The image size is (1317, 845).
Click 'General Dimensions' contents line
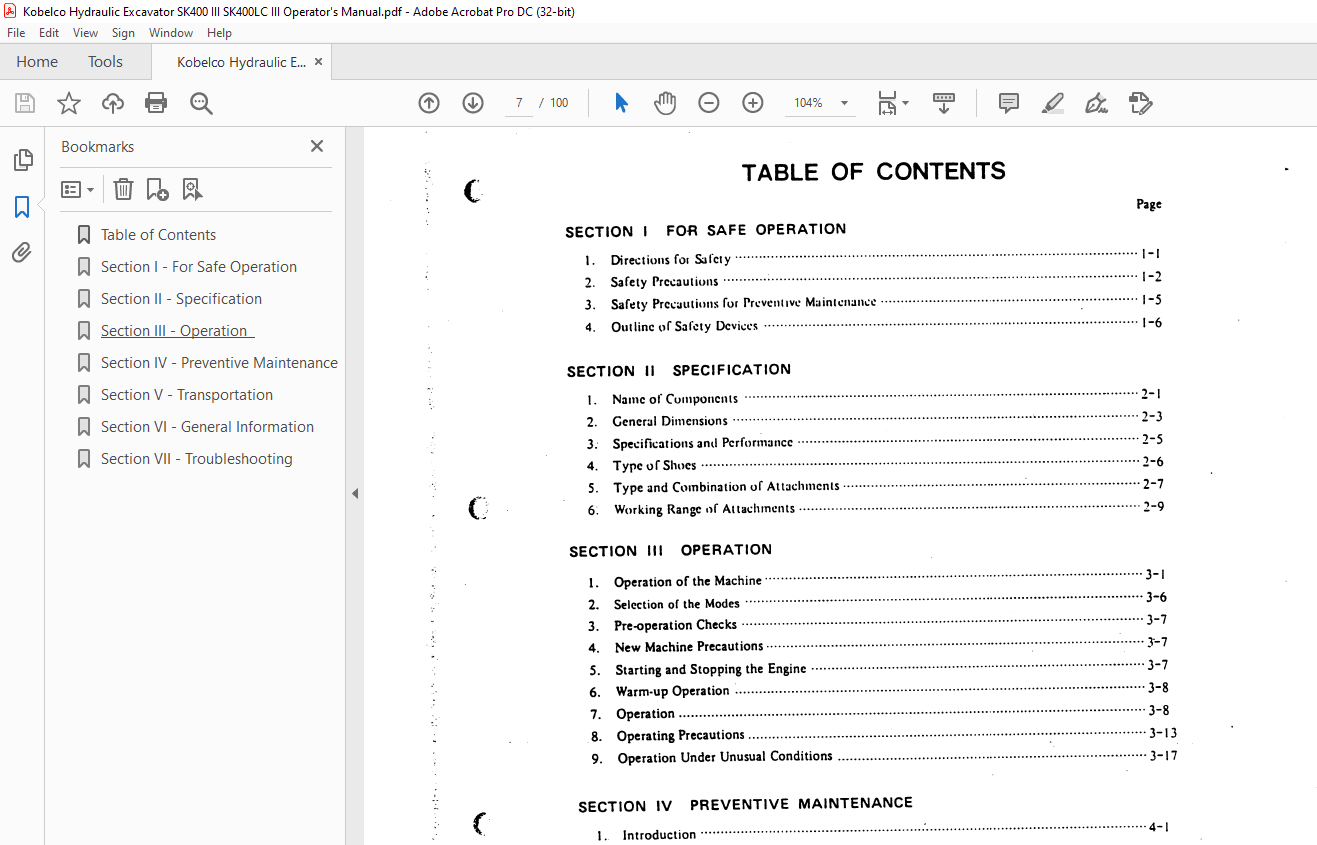click(x=670, y=421)
